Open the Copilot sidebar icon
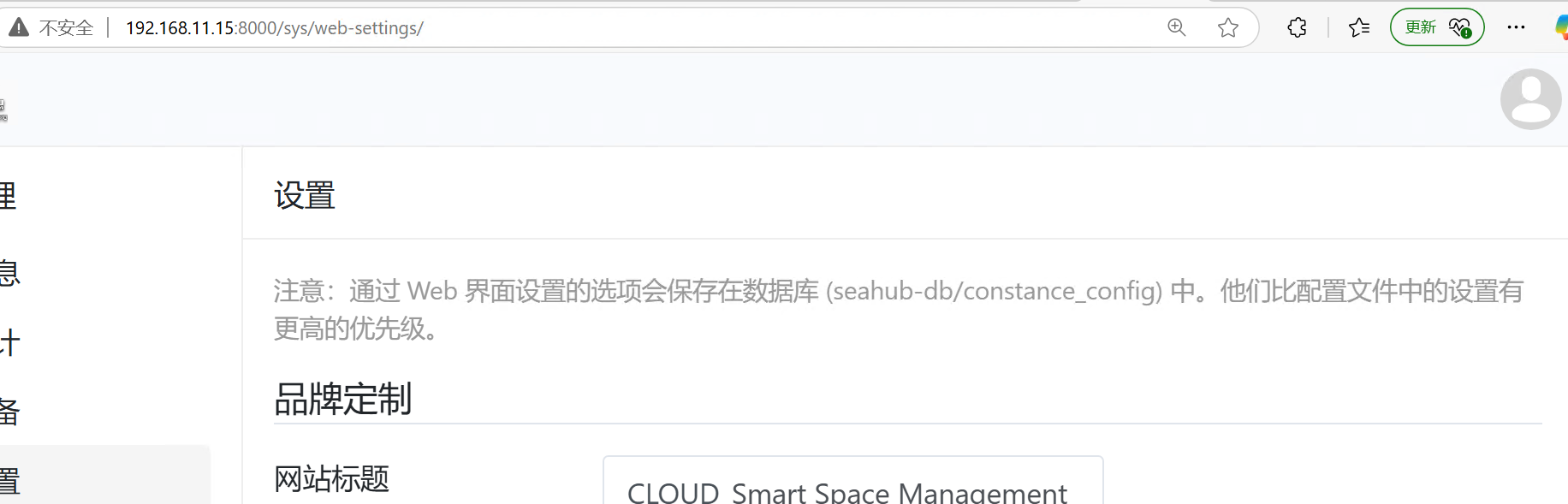 click(x=1561, y=27)
